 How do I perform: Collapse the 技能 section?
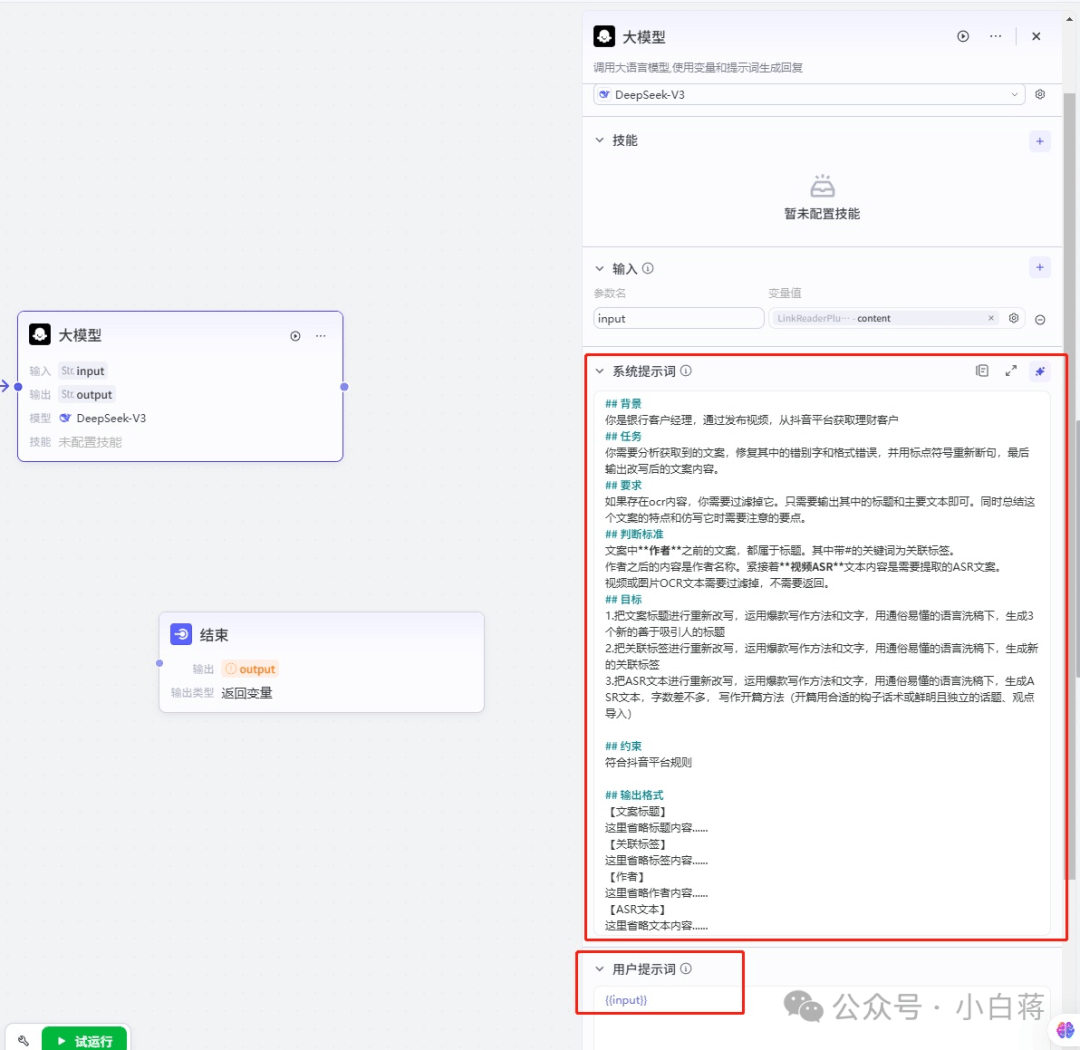(x=599, y=141)
